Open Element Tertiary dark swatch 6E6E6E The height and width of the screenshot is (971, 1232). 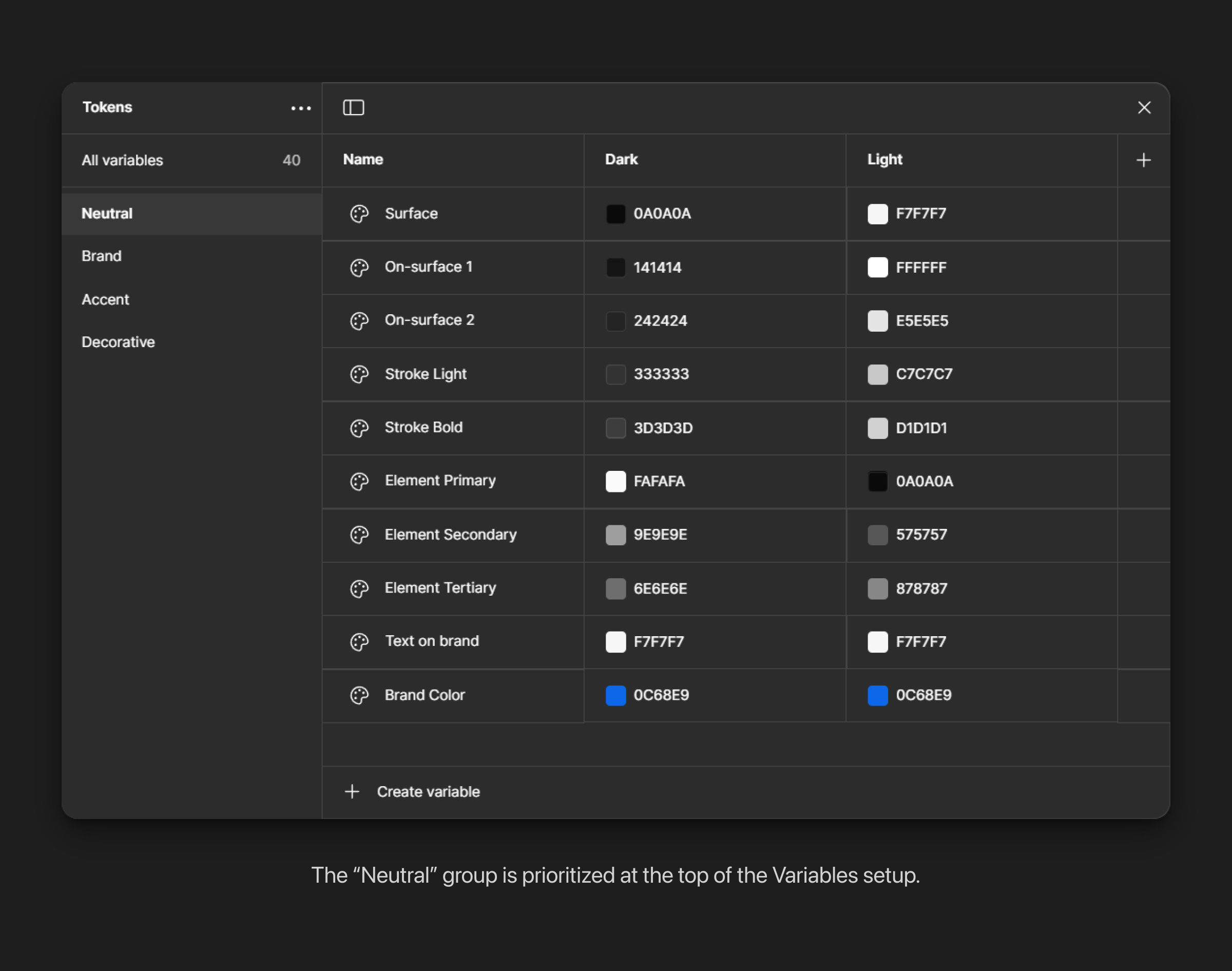pos(615,588)
